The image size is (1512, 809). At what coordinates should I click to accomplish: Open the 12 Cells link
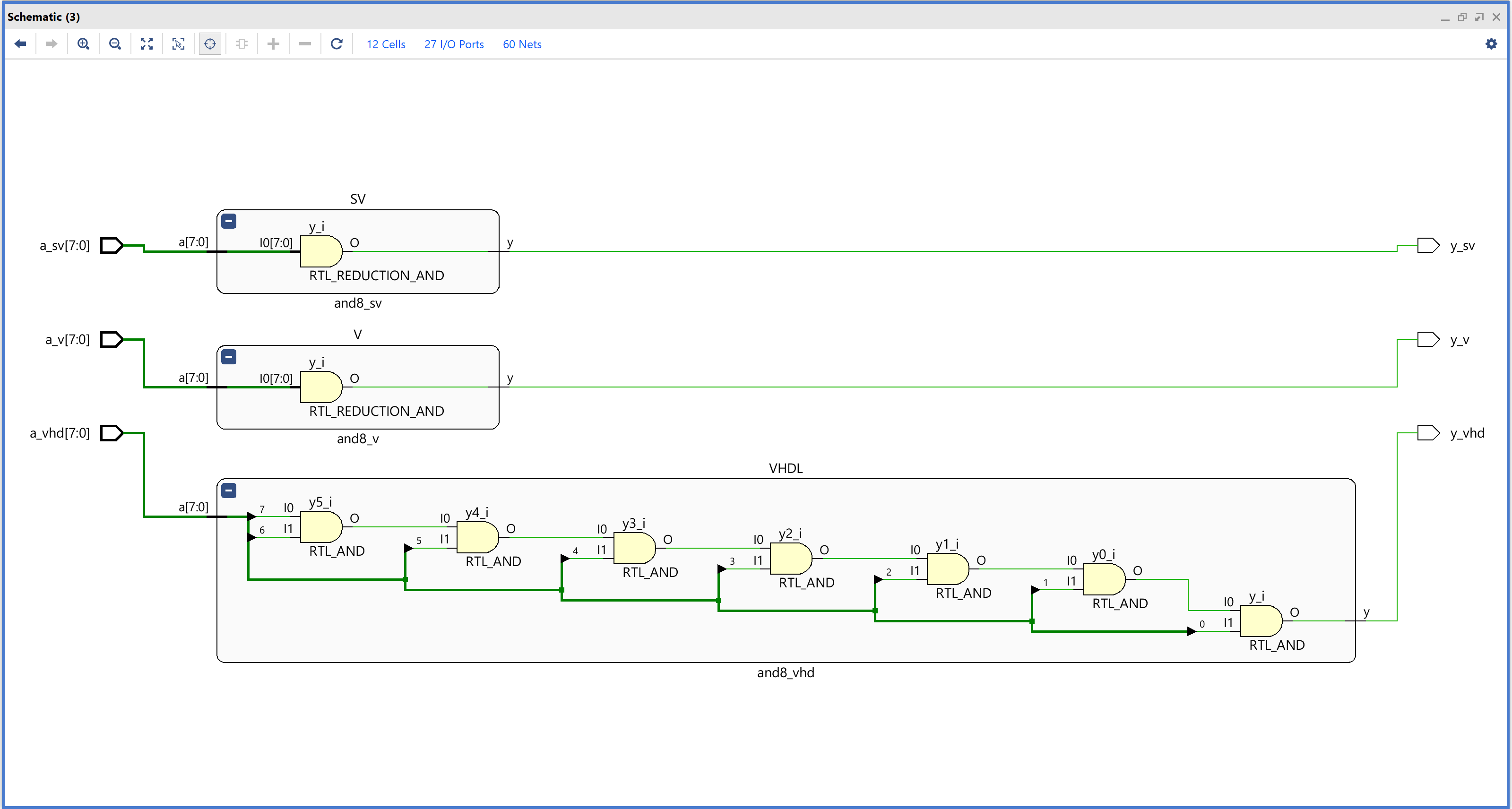[x=386, y=44]
